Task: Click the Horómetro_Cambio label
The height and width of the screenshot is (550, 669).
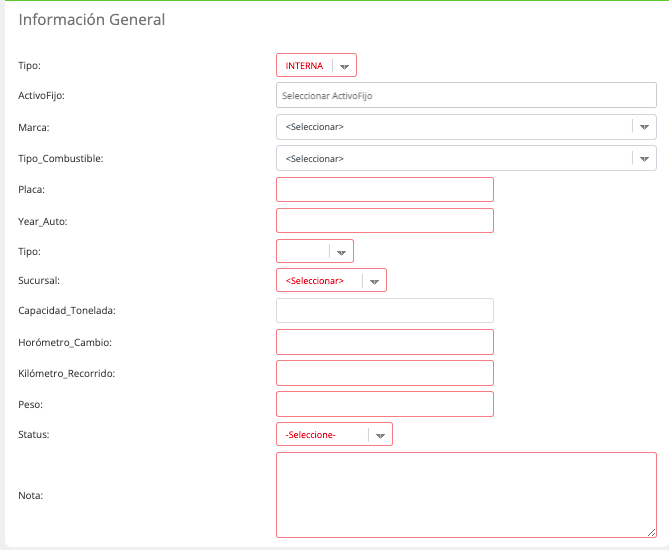Action: [65, 343]
